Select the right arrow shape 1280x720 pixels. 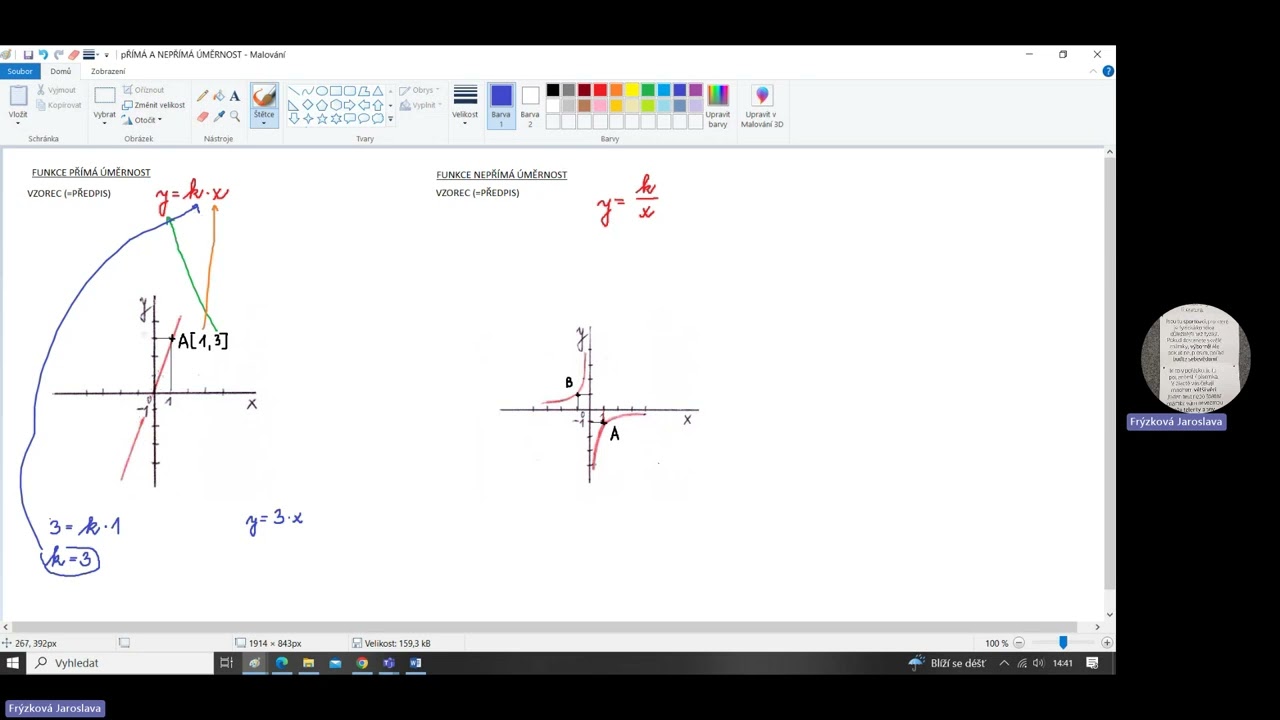[x=350, y=105]
